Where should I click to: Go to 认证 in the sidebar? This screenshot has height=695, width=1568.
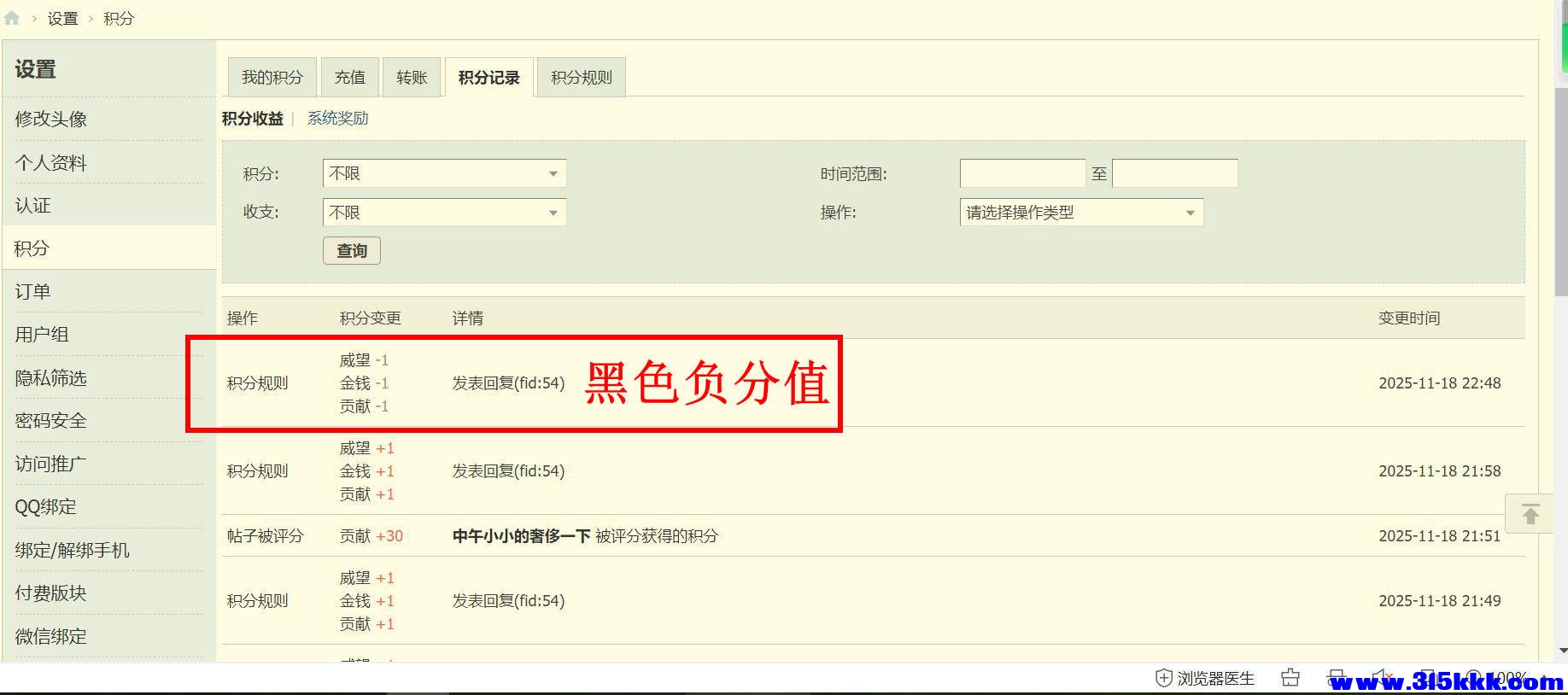[32, 205]
